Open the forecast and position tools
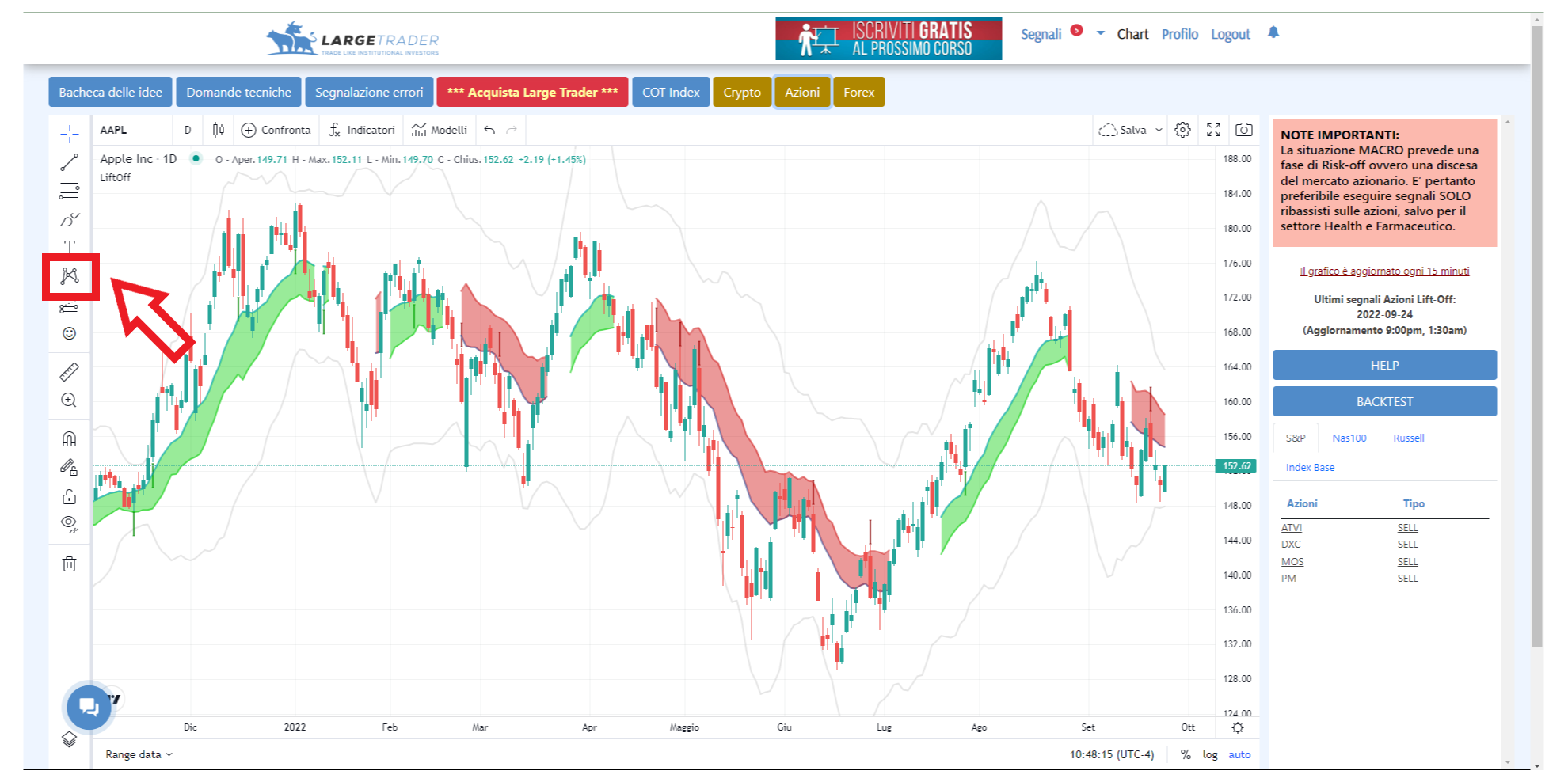1568x782 pixels. click(x=70, y=307)
